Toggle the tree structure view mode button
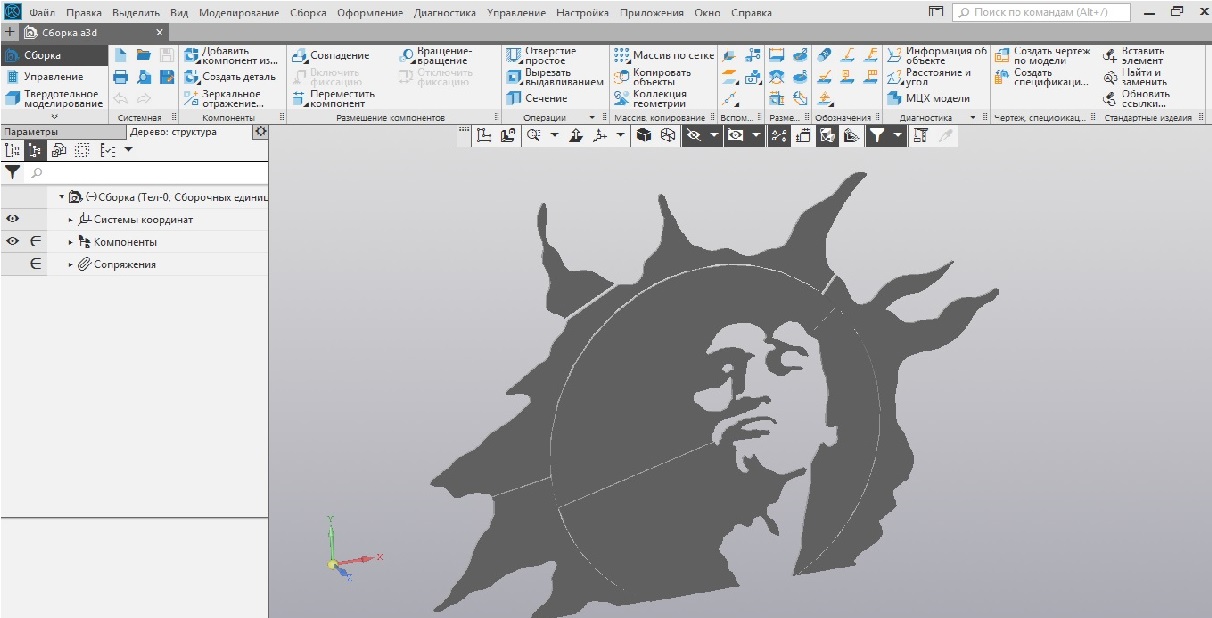1212x618 pixels. click(36, 150)
